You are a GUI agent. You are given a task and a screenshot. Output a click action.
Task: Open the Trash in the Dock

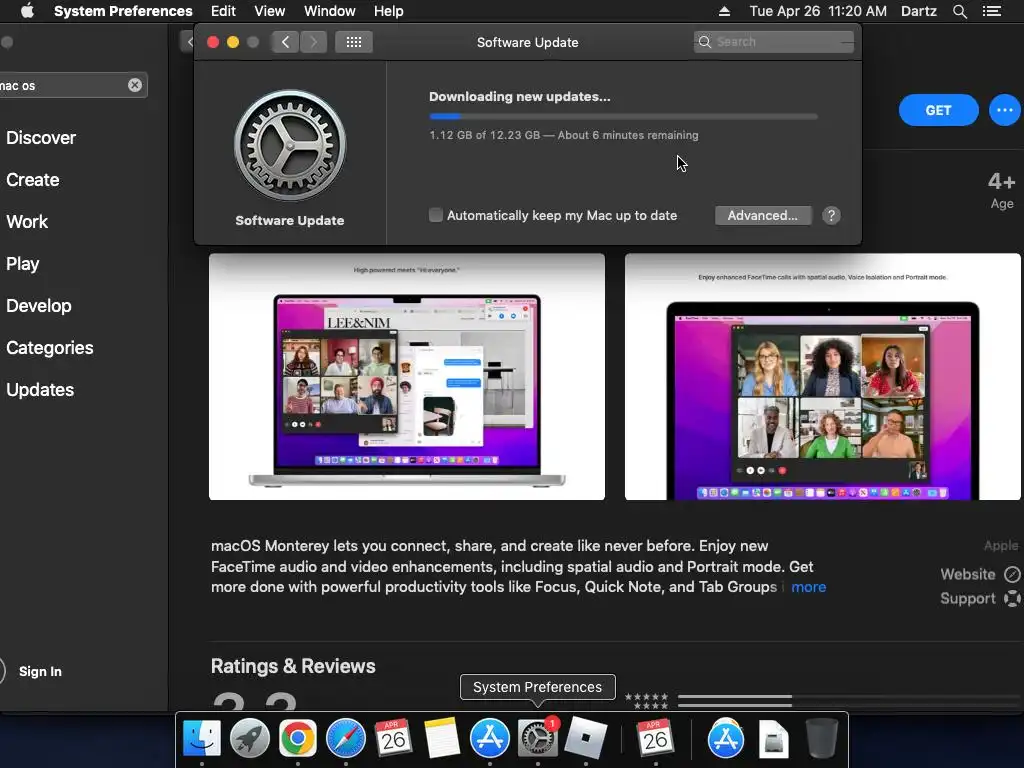click(x=822, y=738)
